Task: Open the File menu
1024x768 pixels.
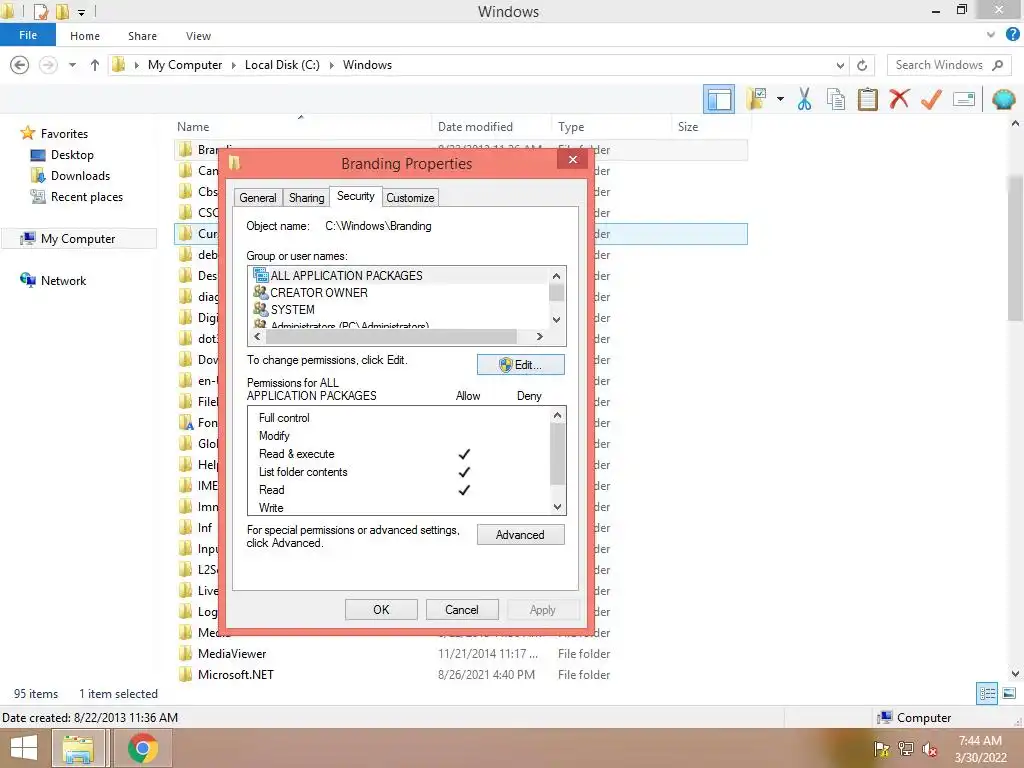Action: (x=28, y=35)
